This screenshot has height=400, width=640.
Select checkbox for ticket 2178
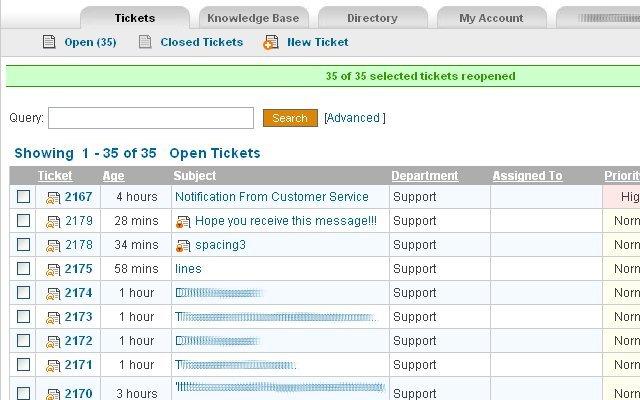click(x=23, y=245)
